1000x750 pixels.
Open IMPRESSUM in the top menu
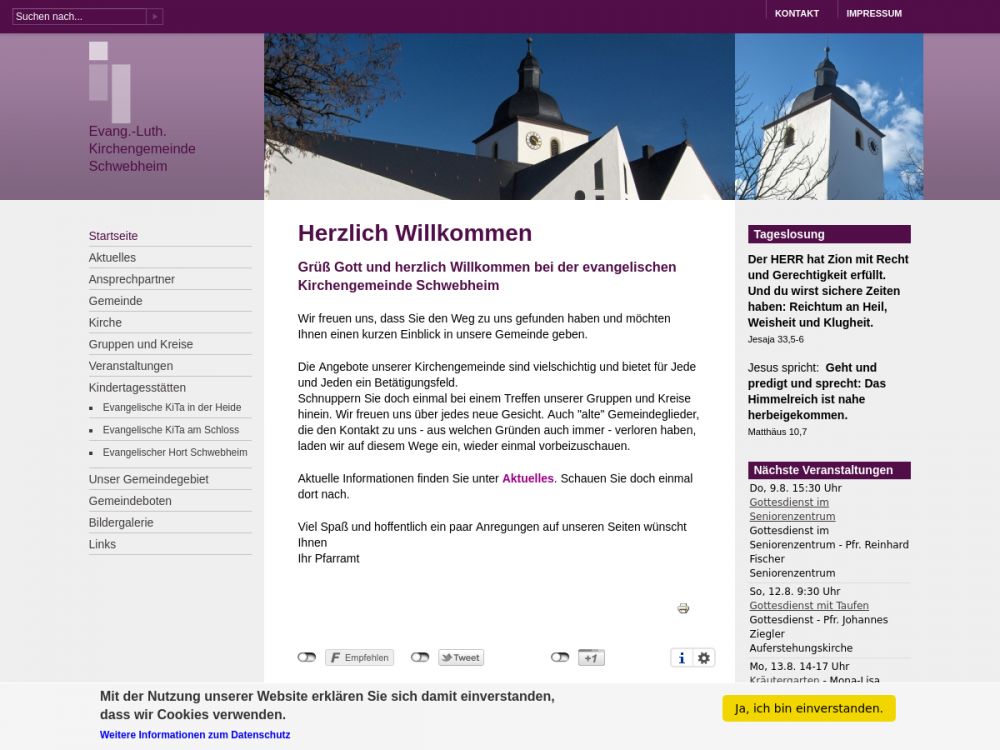coord(874,14)
